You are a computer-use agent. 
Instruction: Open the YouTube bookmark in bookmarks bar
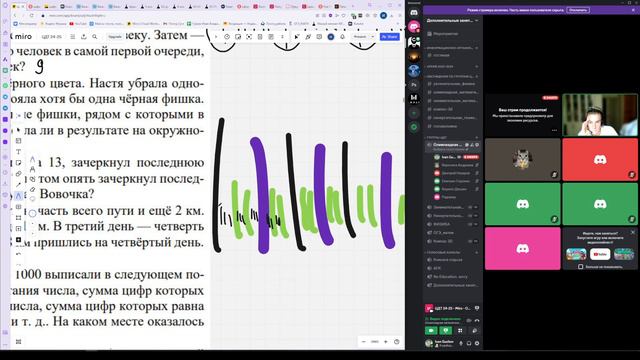coord(79,24)
